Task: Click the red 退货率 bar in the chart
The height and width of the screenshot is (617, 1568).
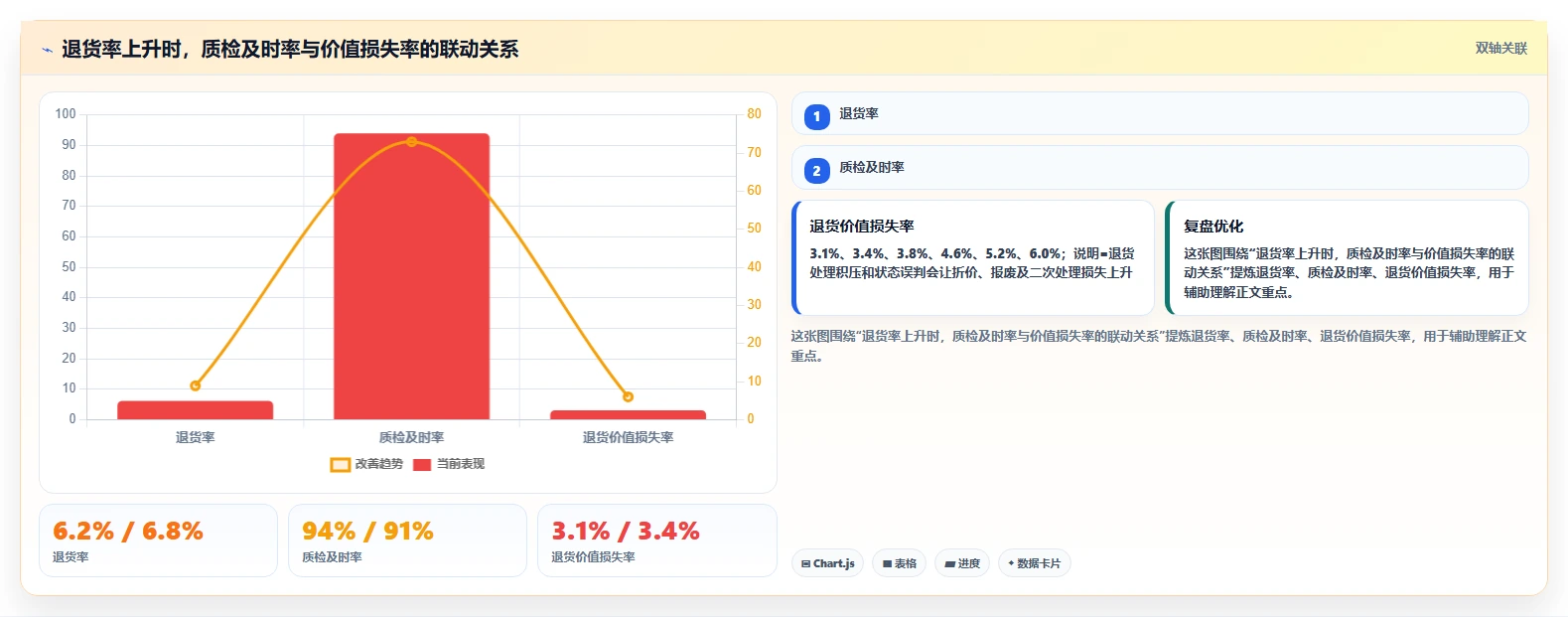Action: tap(195, 410)
